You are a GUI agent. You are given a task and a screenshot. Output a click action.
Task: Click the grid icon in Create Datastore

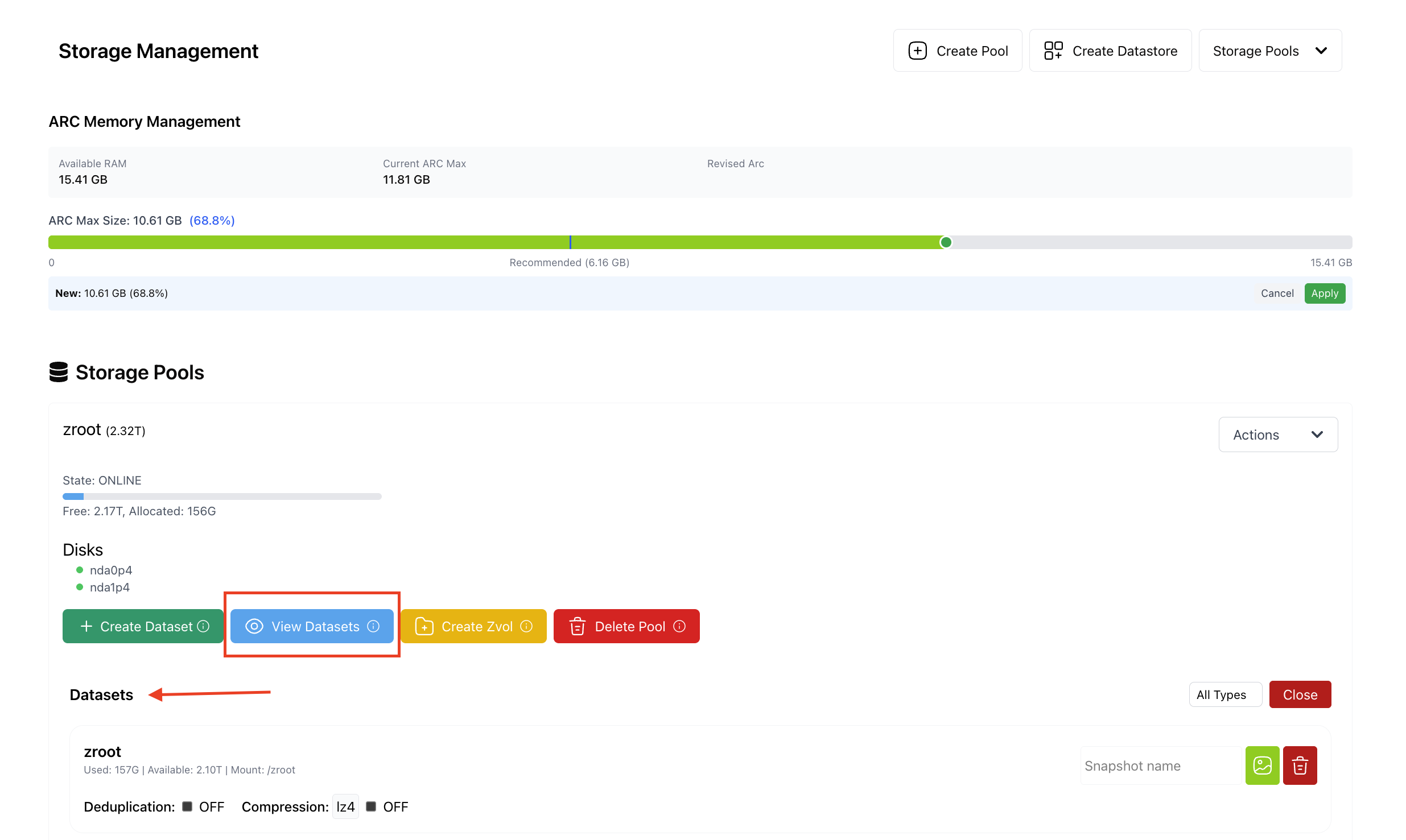tap(1053, 51)
